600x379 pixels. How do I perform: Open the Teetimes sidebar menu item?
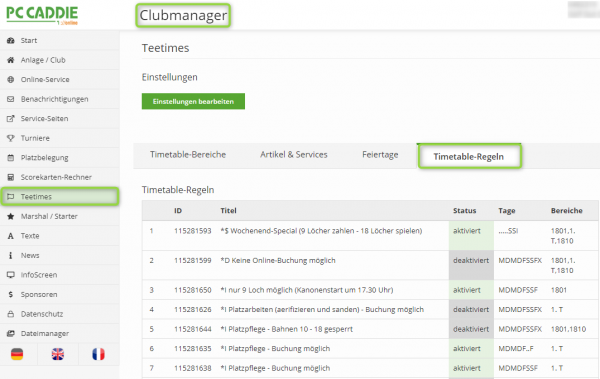click(x=60, y=196)
